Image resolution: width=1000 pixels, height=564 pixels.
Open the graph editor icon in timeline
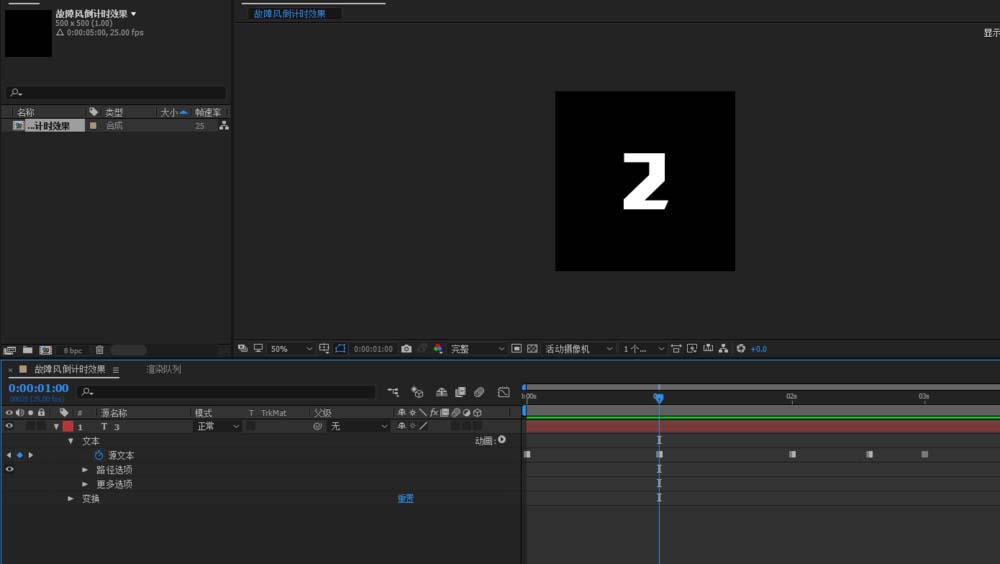[x=504, y=392]
